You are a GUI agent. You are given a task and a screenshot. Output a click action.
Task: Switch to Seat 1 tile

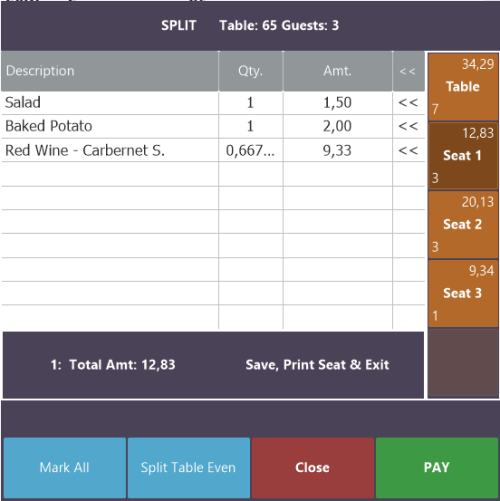pos(463,156)
